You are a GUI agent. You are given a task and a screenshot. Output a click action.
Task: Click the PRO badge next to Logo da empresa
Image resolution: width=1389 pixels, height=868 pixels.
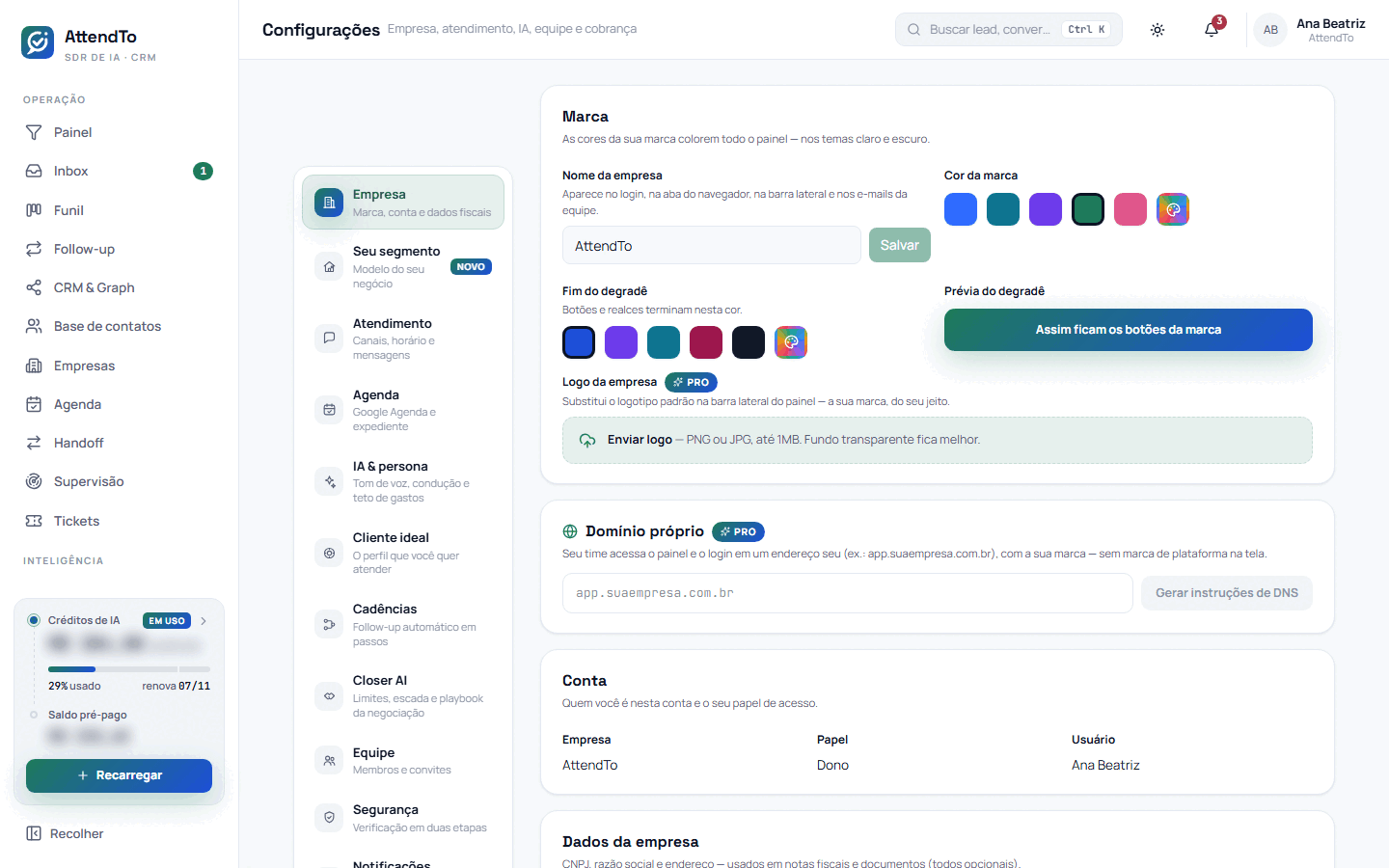(692, 382)
